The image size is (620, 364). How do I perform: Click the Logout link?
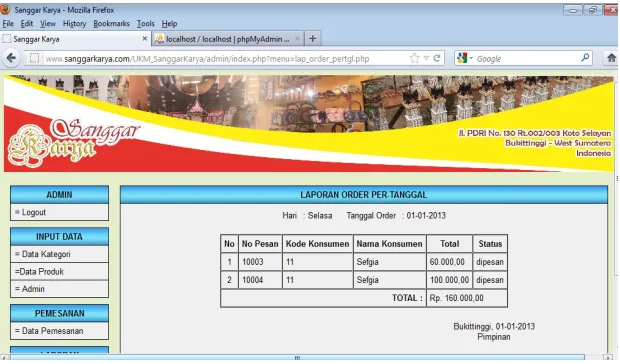pos(34,212)
